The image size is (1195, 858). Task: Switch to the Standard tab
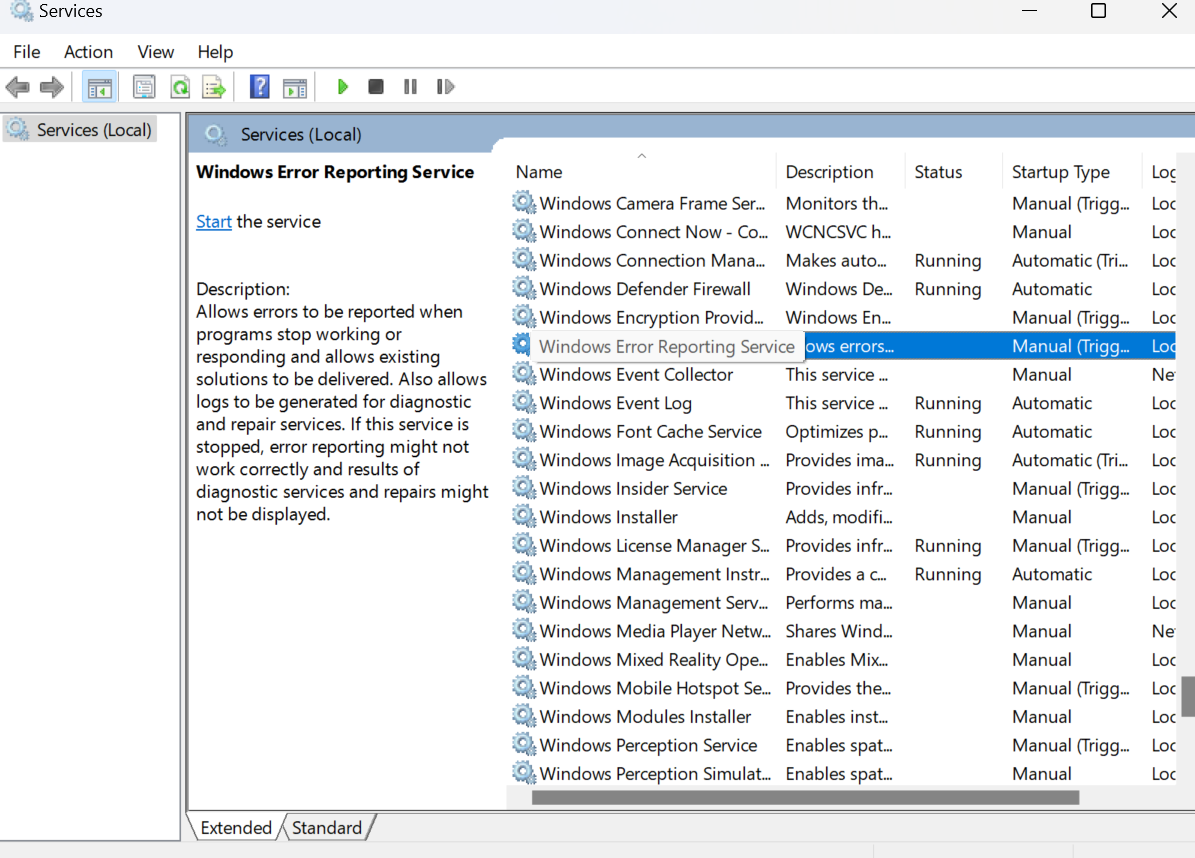pos(327,828)
